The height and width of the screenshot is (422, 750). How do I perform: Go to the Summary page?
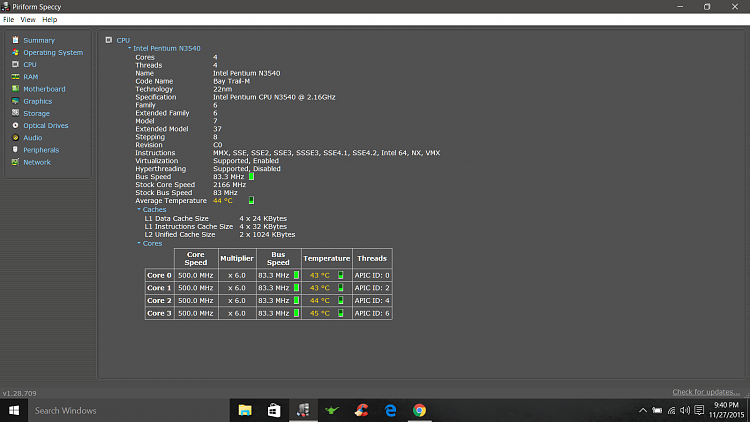(x=39, y=41)
